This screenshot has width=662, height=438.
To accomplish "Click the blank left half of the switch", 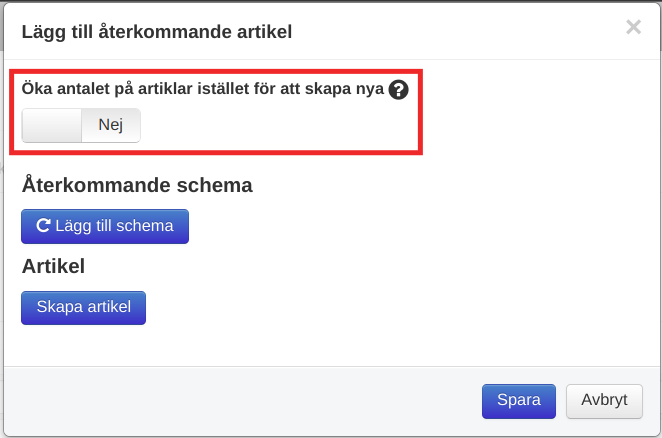I will coord(51,125).
